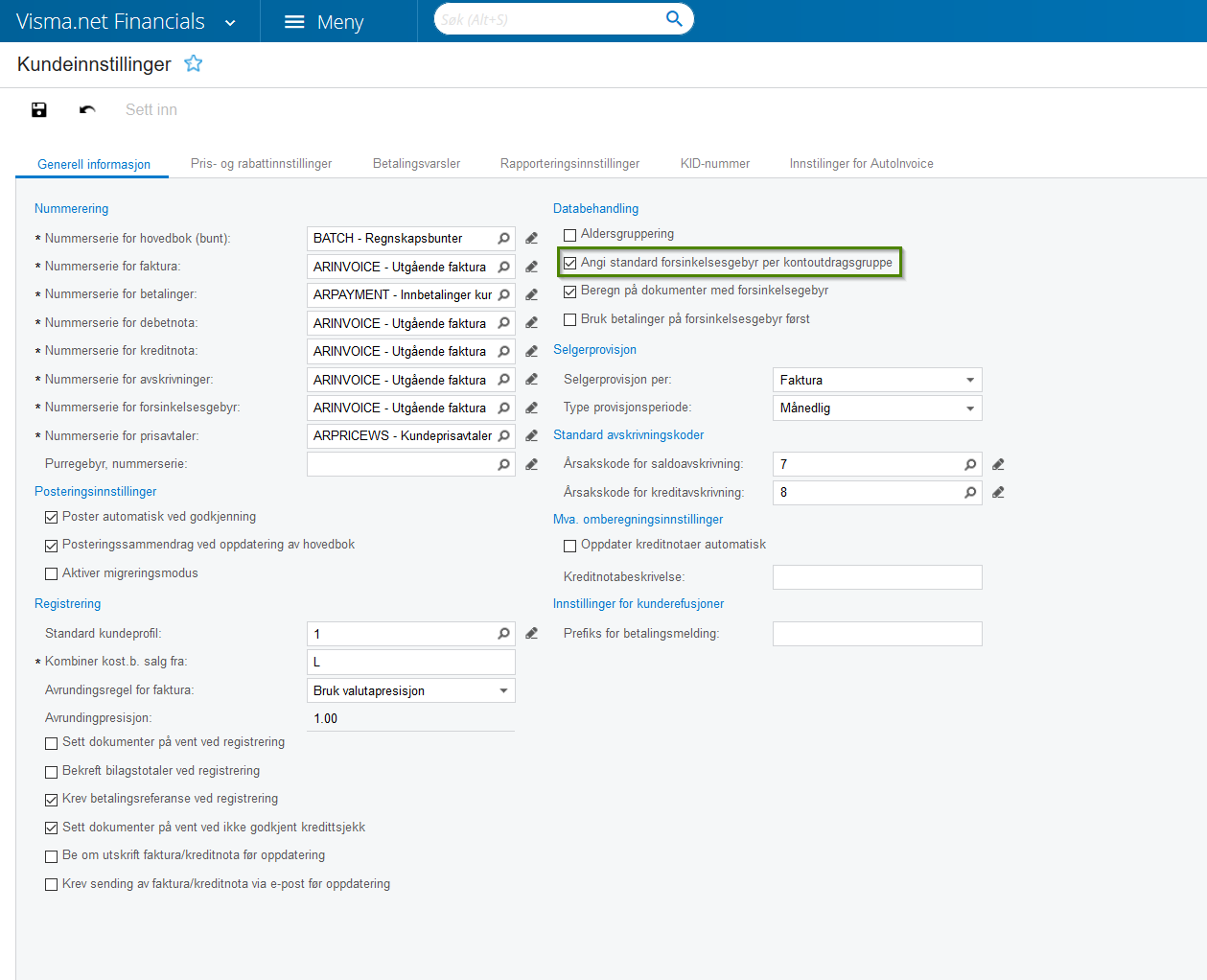1207x980 pixels.
Task: Click the Prefiks for betalingsmelding field
Action: tap(876, 634)
